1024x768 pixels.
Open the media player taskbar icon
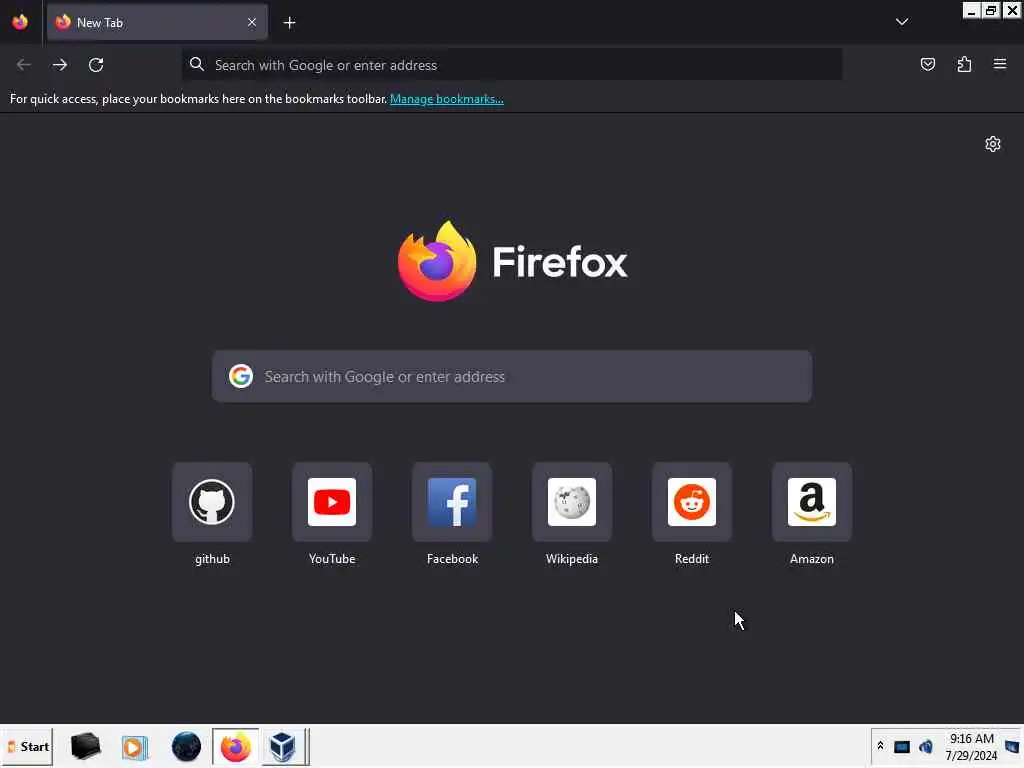tap(135, 746)
